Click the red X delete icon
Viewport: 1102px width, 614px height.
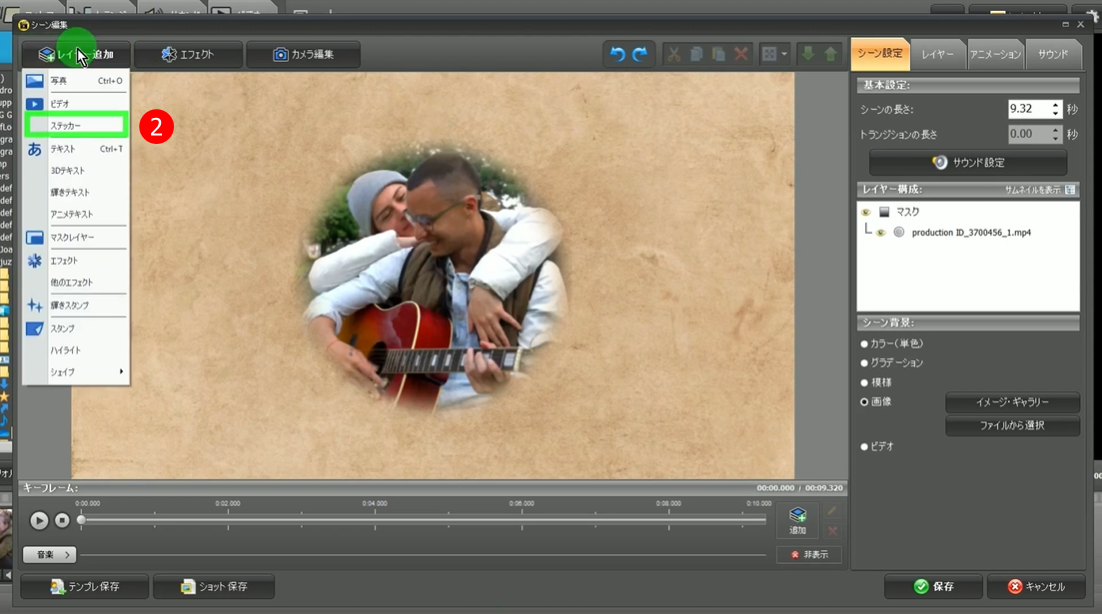(x=741, y=54)
